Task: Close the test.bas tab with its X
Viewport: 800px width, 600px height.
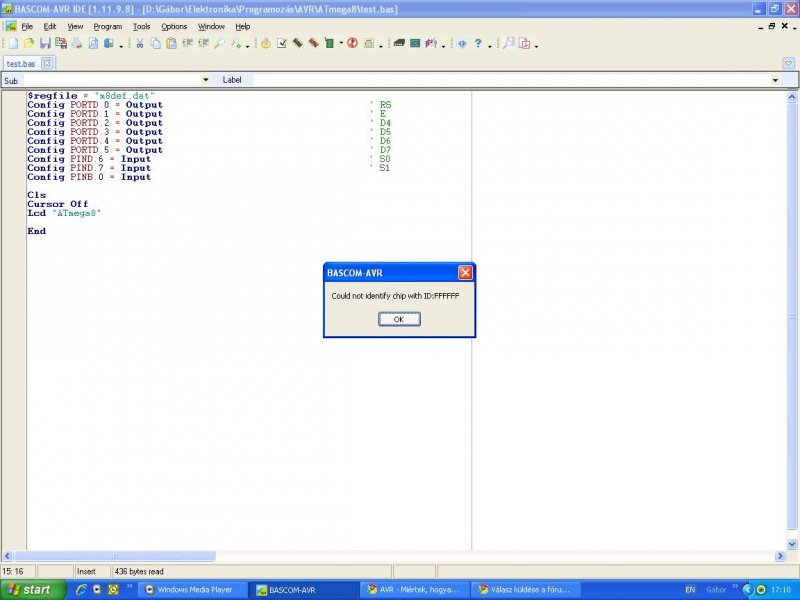Action: click(47, 63)
